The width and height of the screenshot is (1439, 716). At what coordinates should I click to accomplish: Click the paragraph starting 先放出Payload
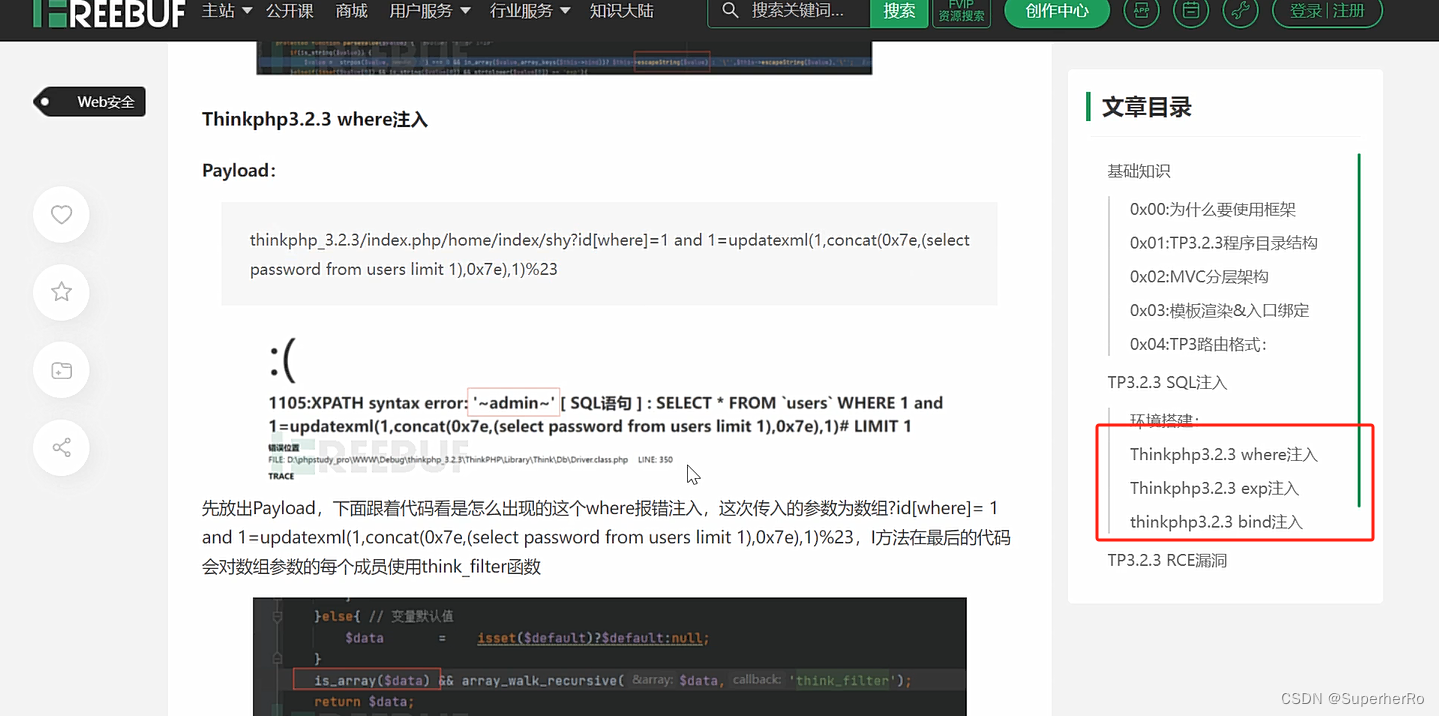click(606, 537)
